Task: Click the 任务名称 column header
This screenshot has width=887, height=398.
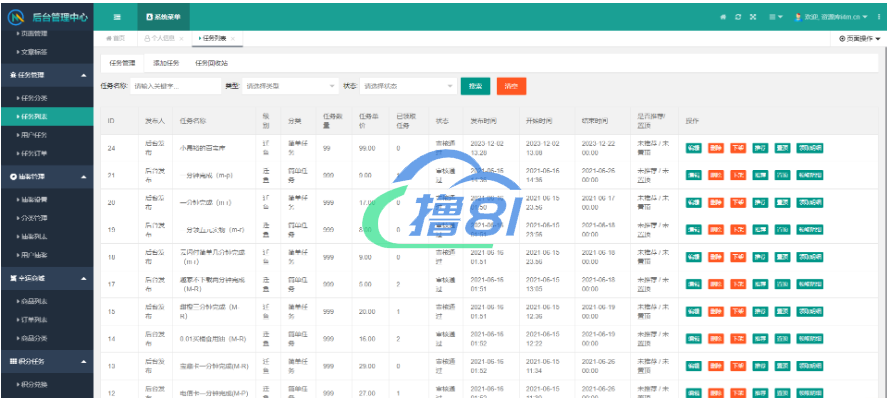Action: tap(192, 121)
